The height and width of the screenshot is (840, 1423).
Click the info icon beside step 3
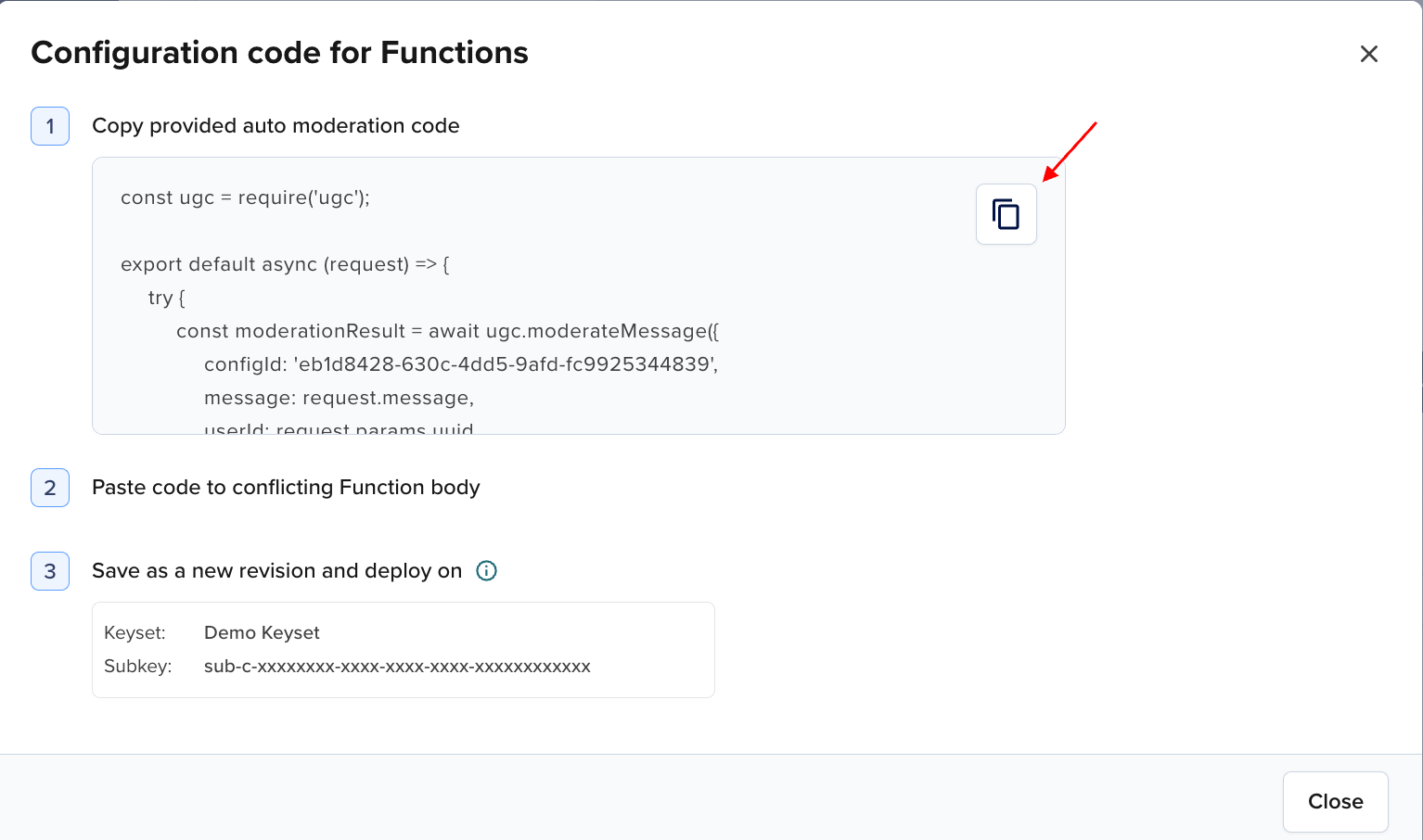486,570
